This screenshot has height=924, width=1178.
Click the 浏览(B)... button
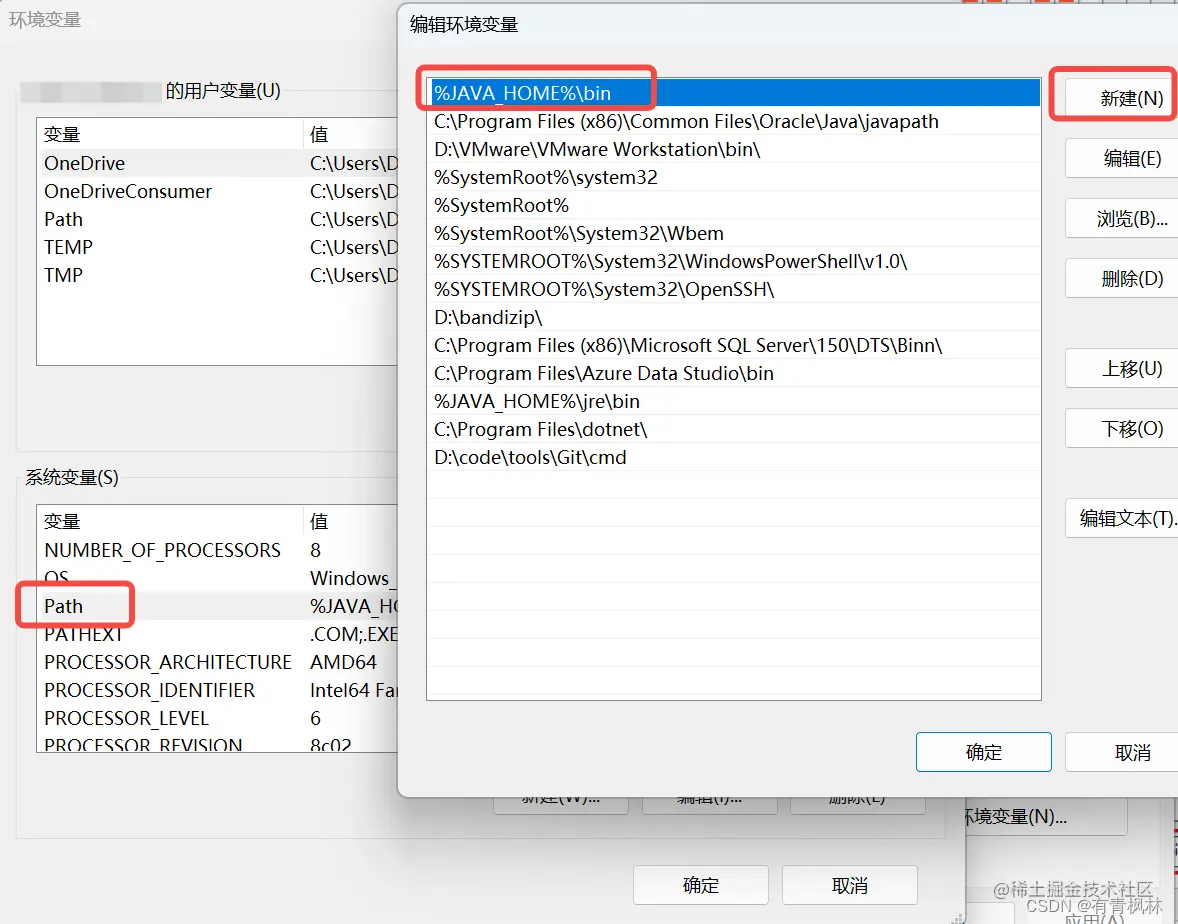(x=1122, y=219)
